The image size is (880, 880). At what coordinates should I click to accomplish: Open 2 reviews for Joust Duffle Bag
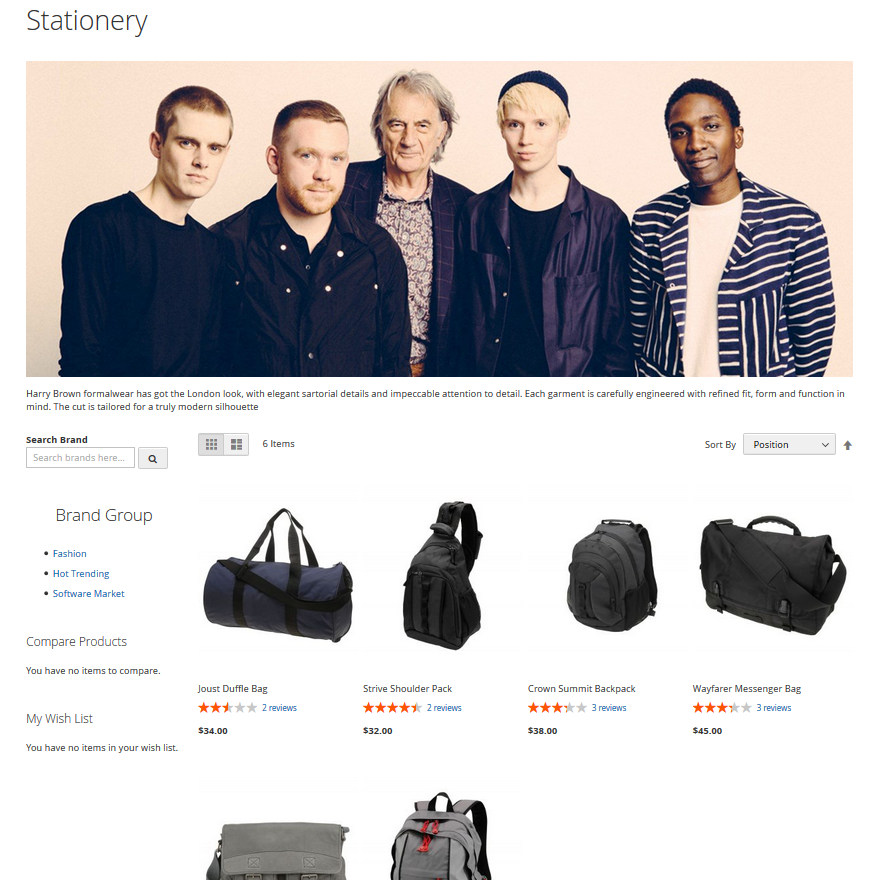point(279,708)
